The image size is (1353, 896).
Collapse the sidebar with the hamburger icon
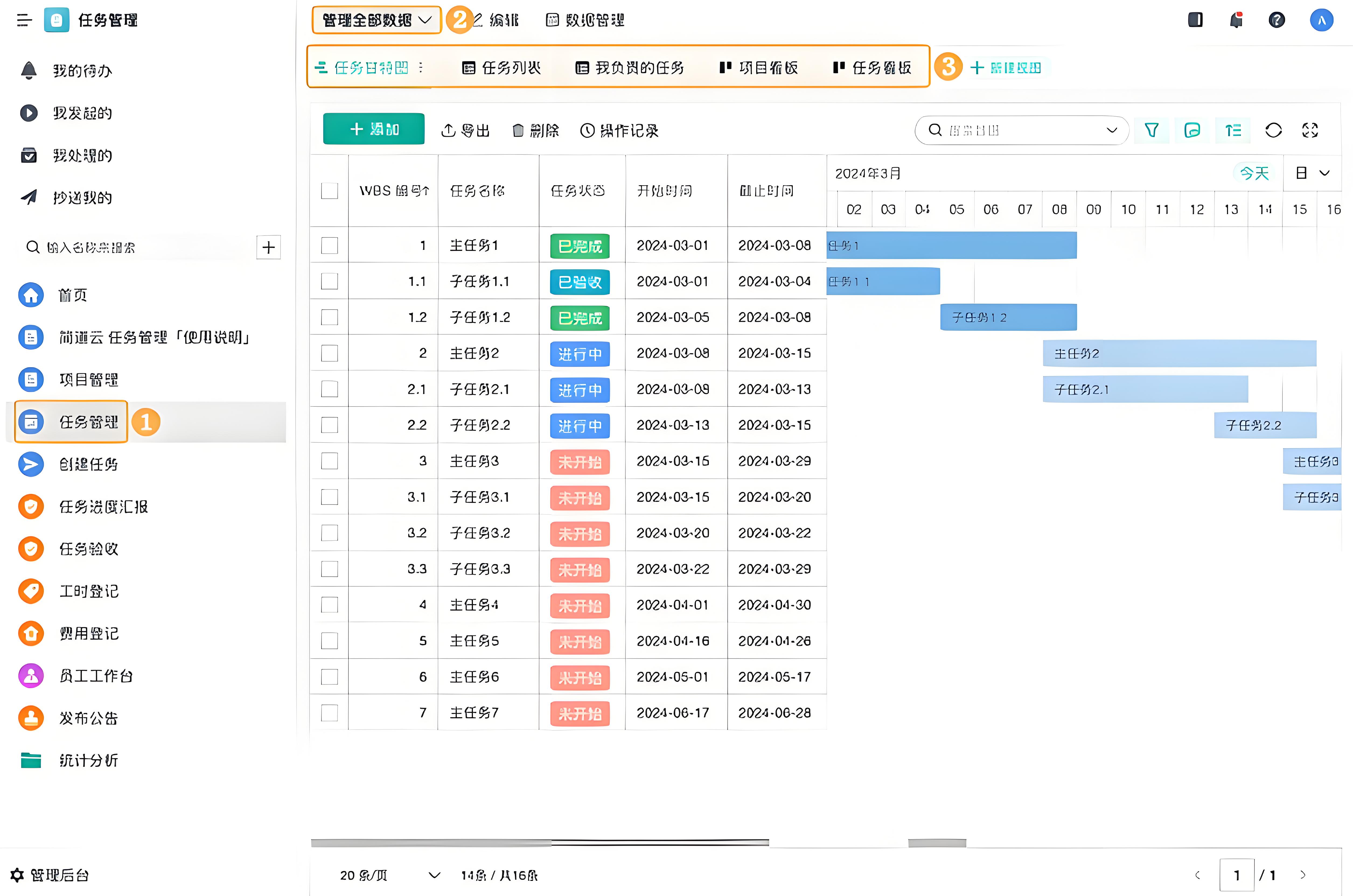point(24,20)
